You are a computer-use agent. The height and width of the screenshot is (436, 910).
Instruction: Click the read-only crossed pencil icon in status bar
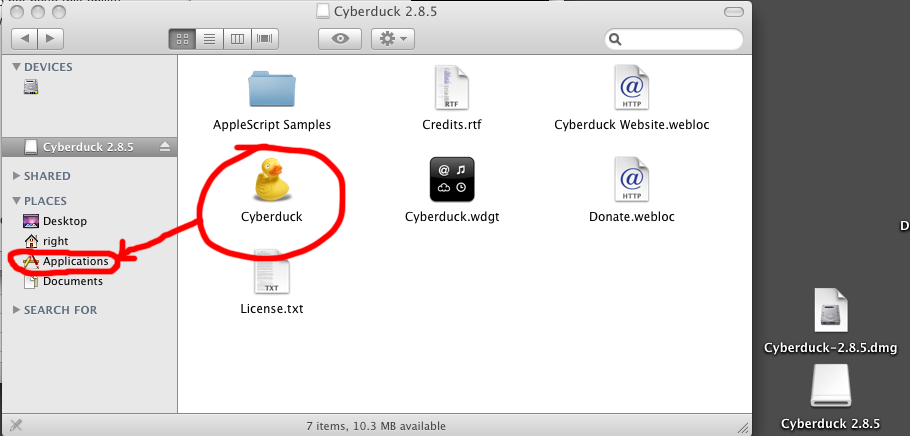16,425
